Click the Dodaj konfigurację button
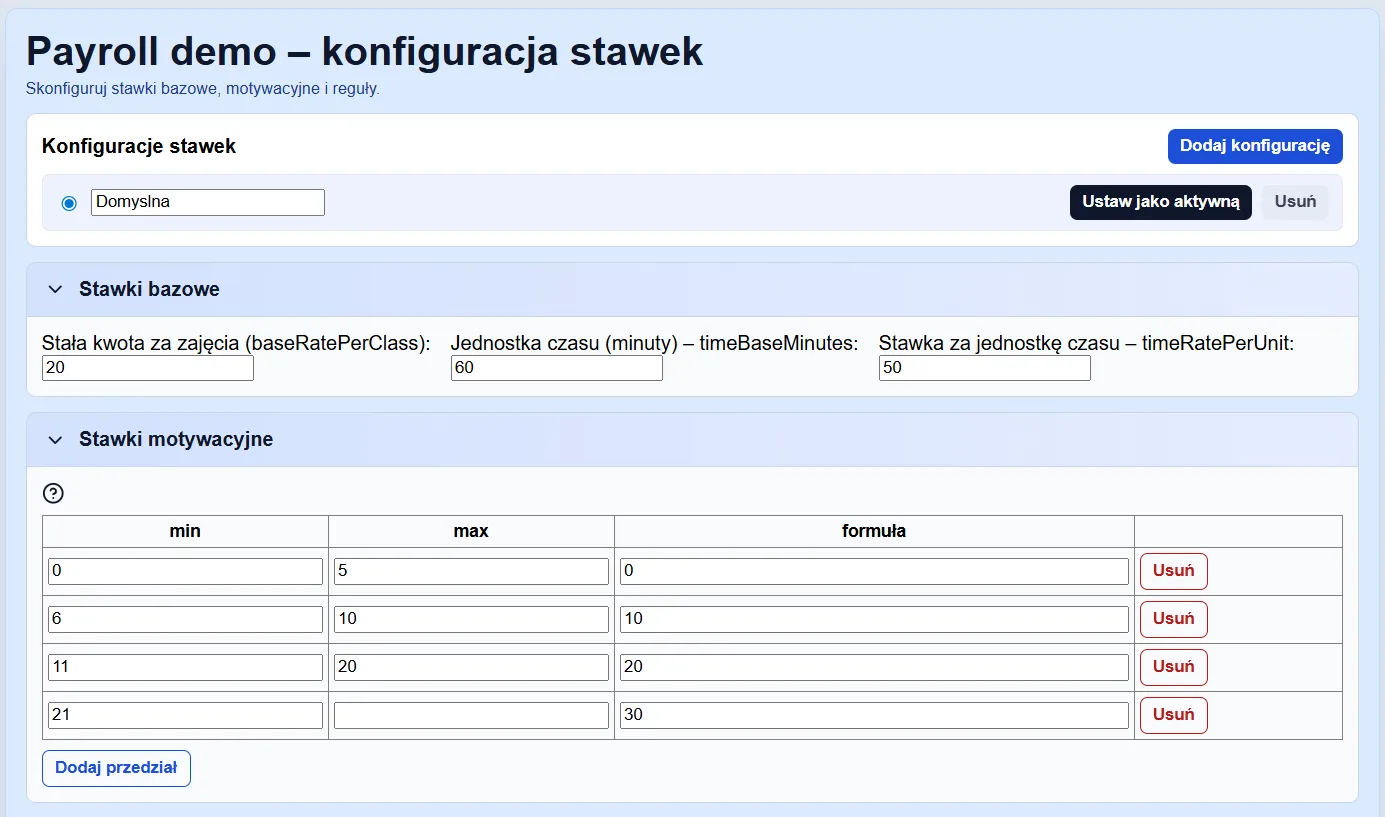 [x=1254, y=146]
